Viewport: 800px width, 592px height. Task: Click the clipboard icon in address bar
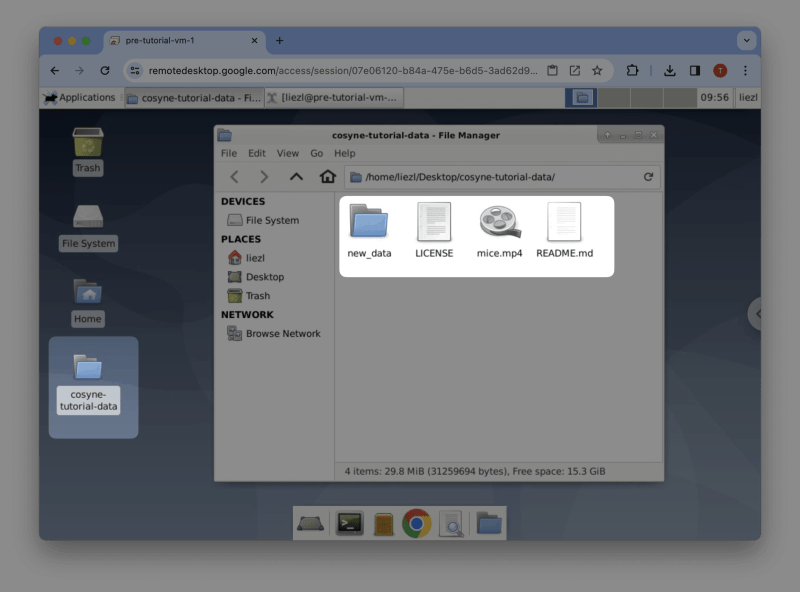coord(552,70)
